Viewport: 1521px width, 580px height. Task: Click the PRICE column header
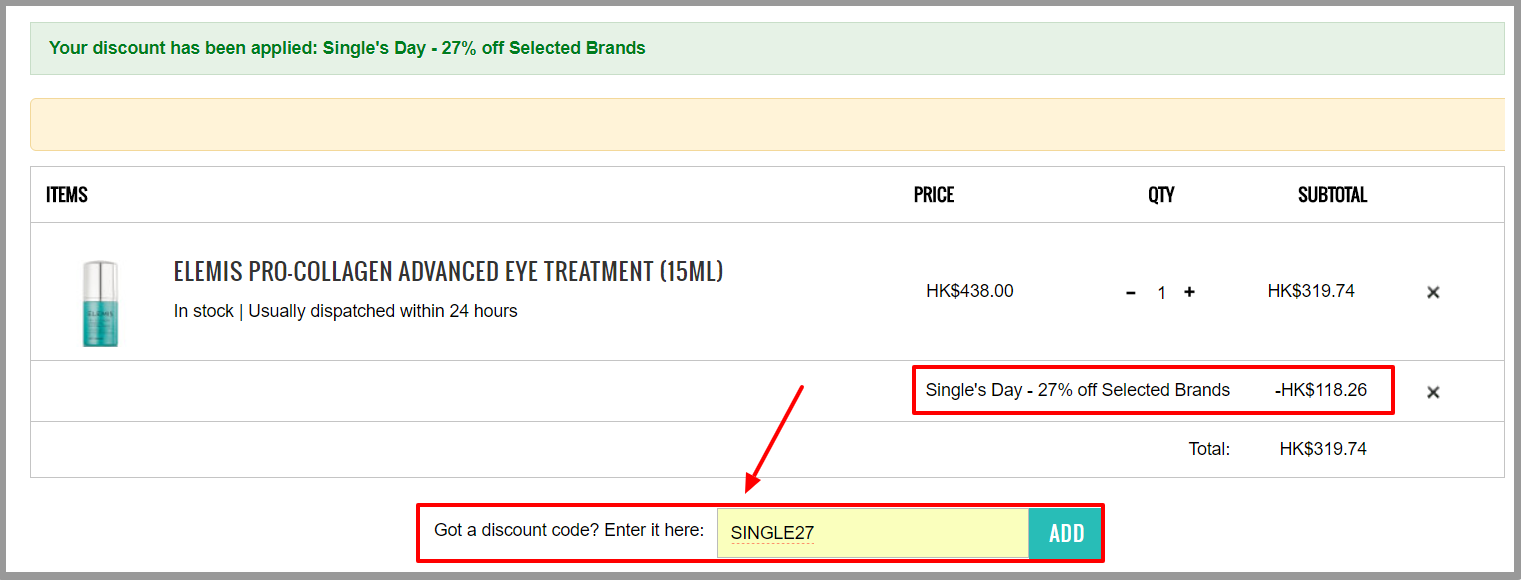coord(934,195)
